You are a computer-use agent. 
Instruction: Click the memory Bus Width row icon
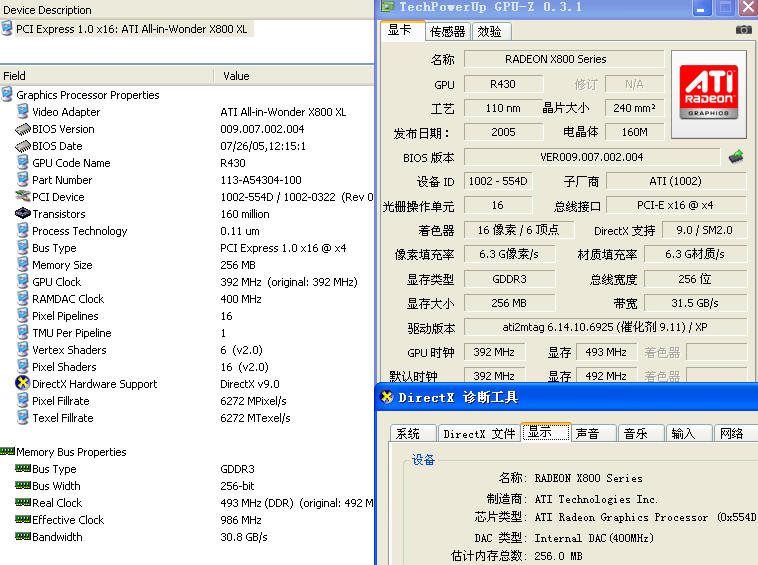point(23,485)
